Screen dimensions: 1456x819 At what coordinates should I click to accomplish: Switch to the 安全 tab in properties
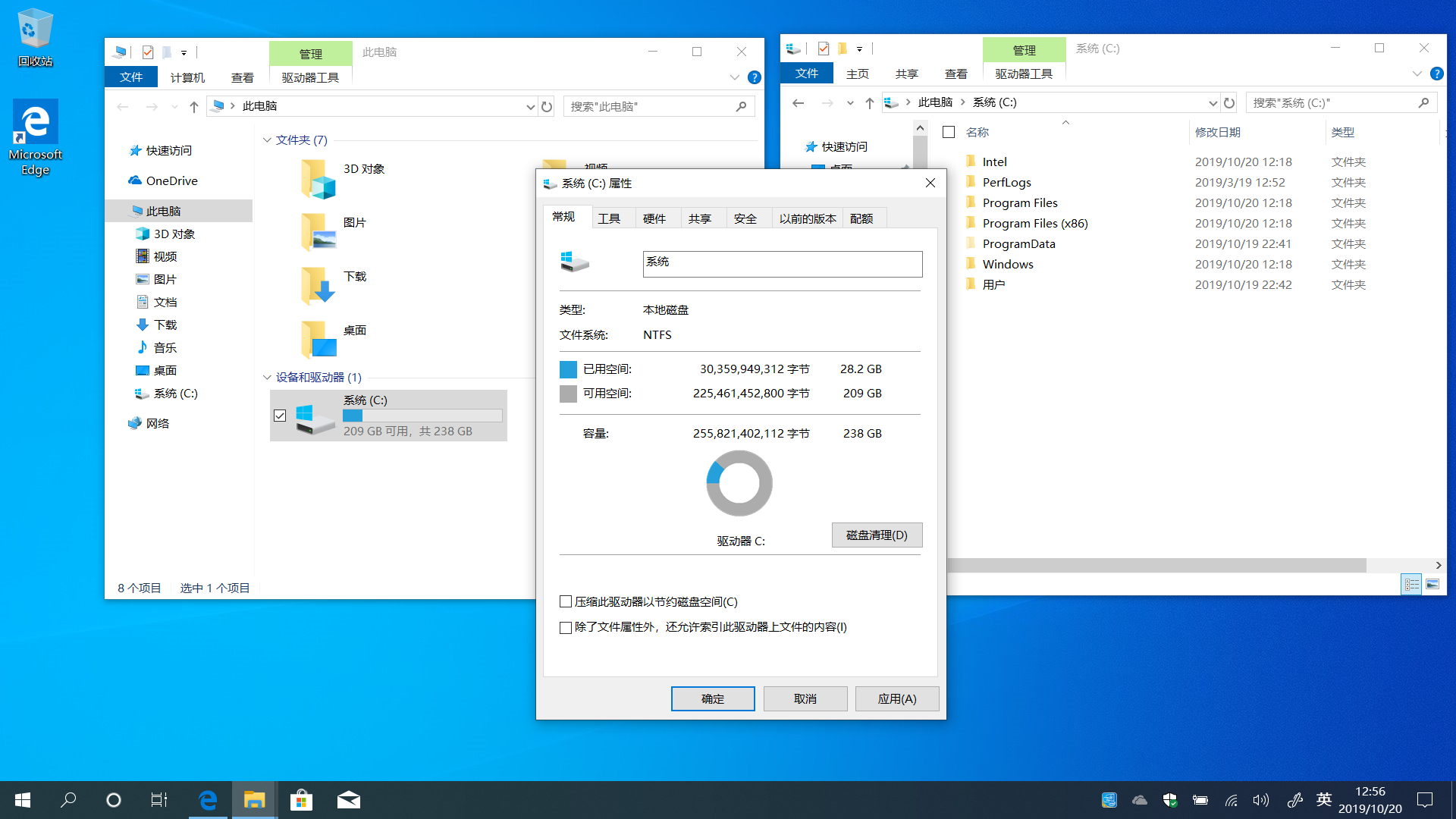pos(745,219)
